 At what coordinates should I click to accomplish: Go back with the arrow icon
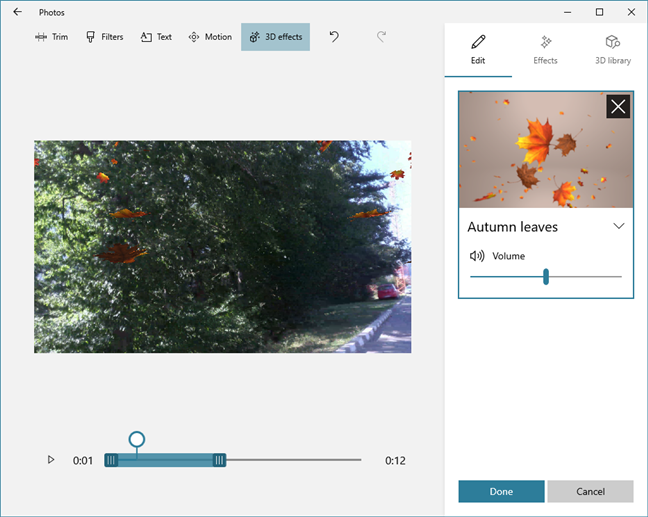(x=17, y=12)
